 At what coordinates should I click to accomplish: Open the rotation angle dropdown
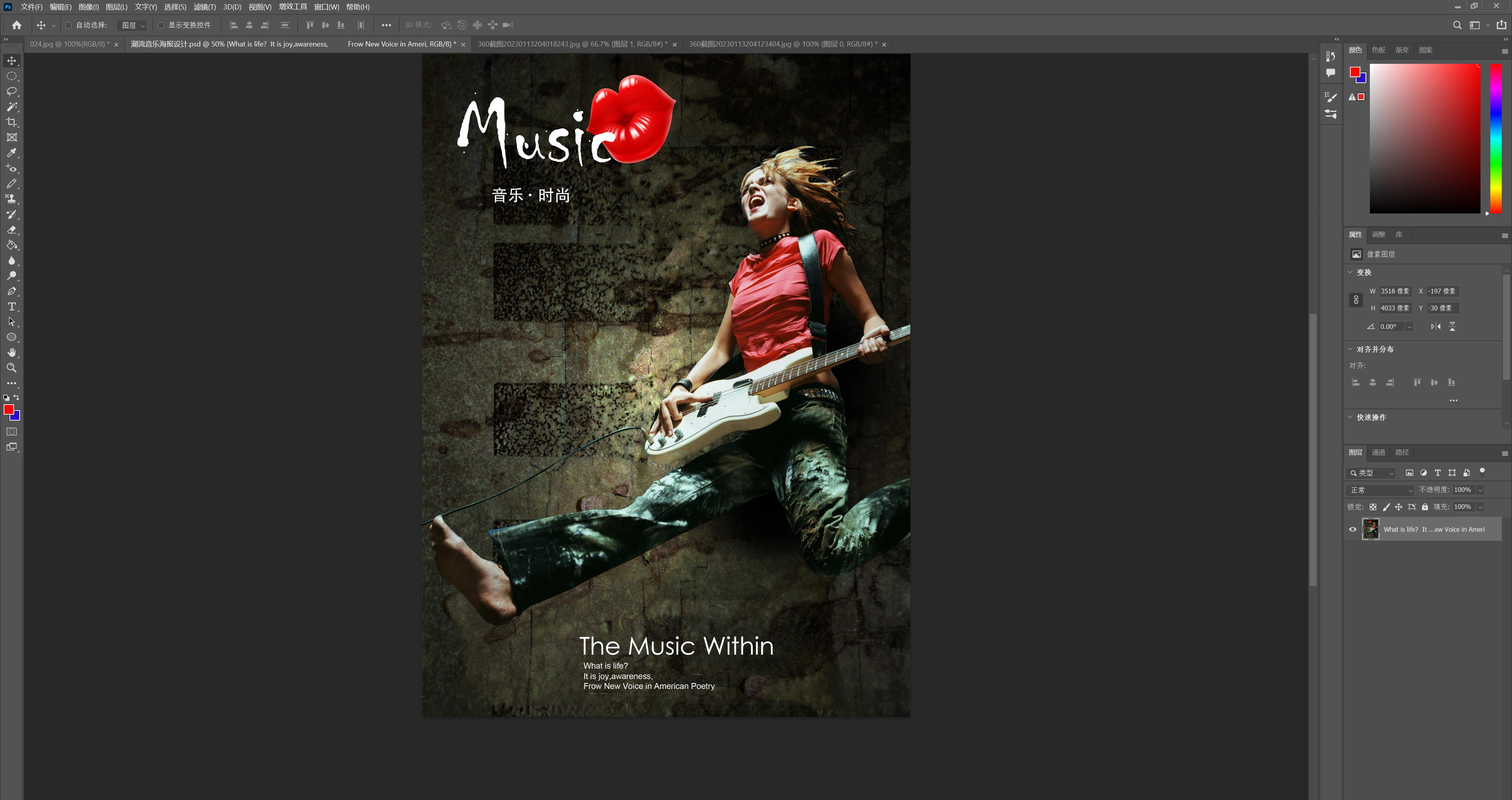[1409, 327]
